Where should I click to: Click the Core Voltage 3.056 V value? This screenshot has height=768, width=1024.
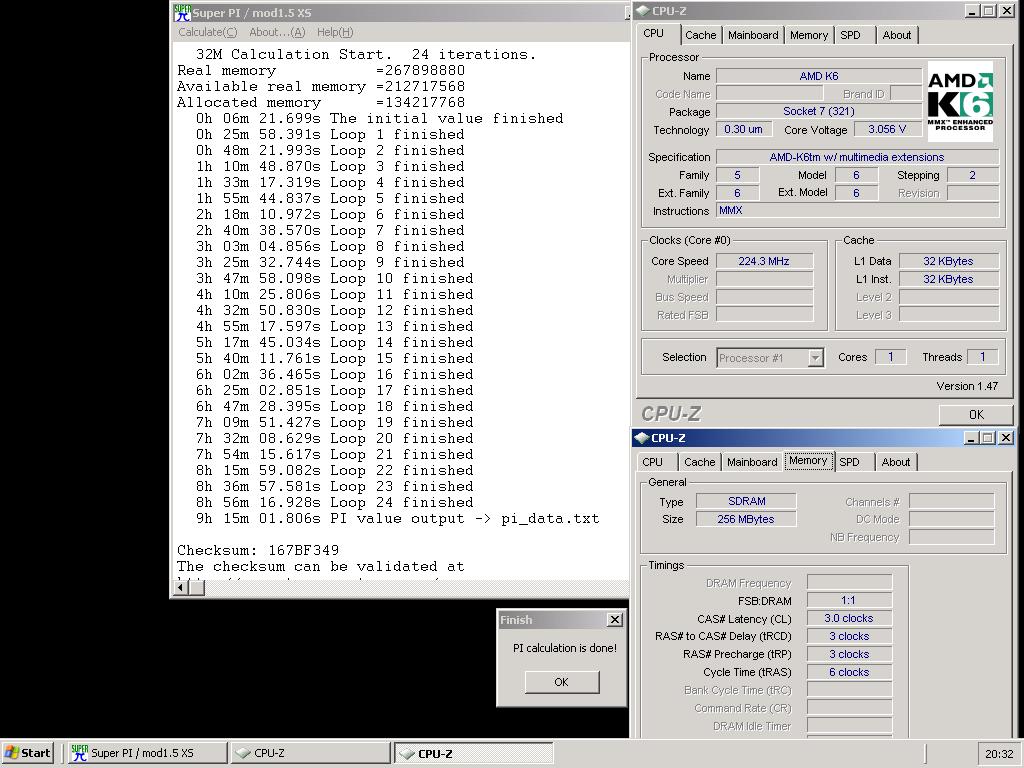887,129
